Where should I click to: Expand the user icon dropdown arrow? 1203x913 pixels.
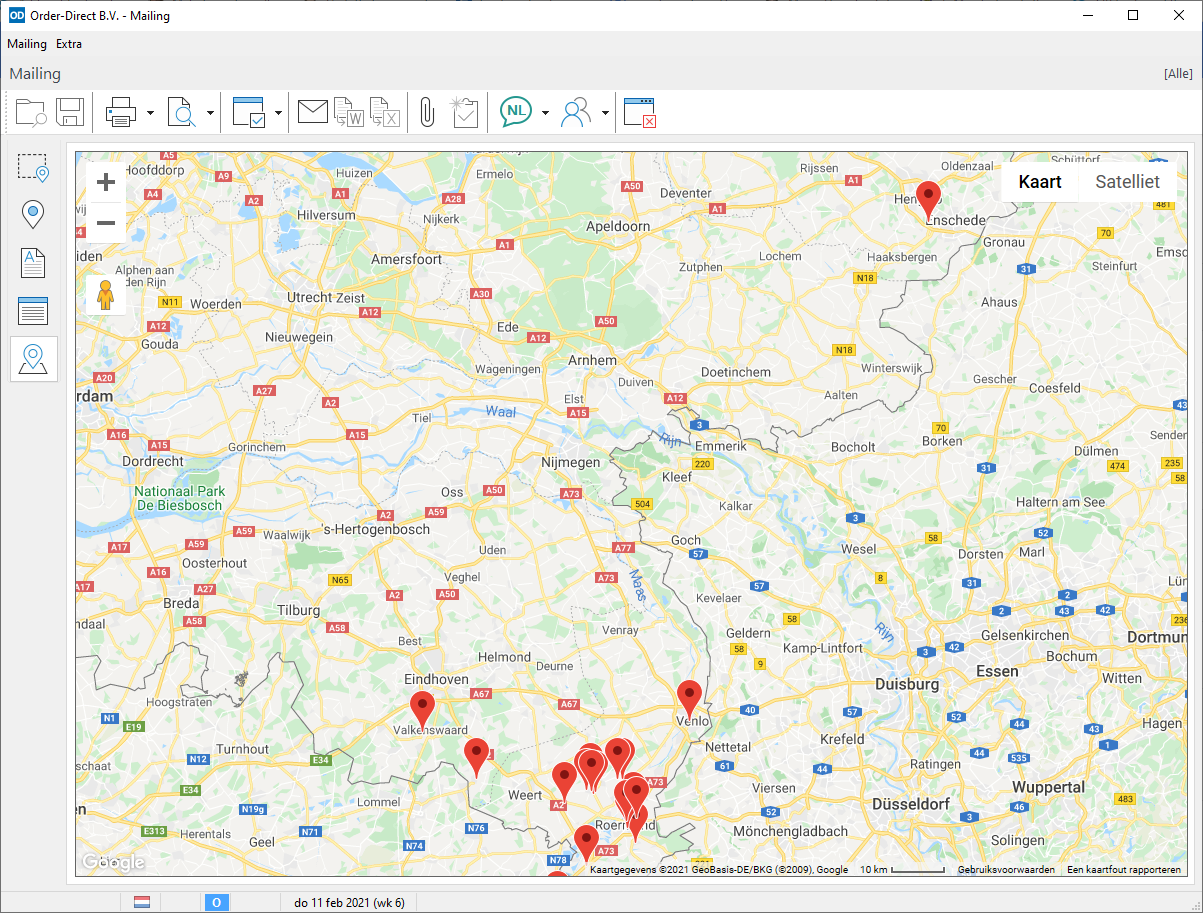point(605,113)
